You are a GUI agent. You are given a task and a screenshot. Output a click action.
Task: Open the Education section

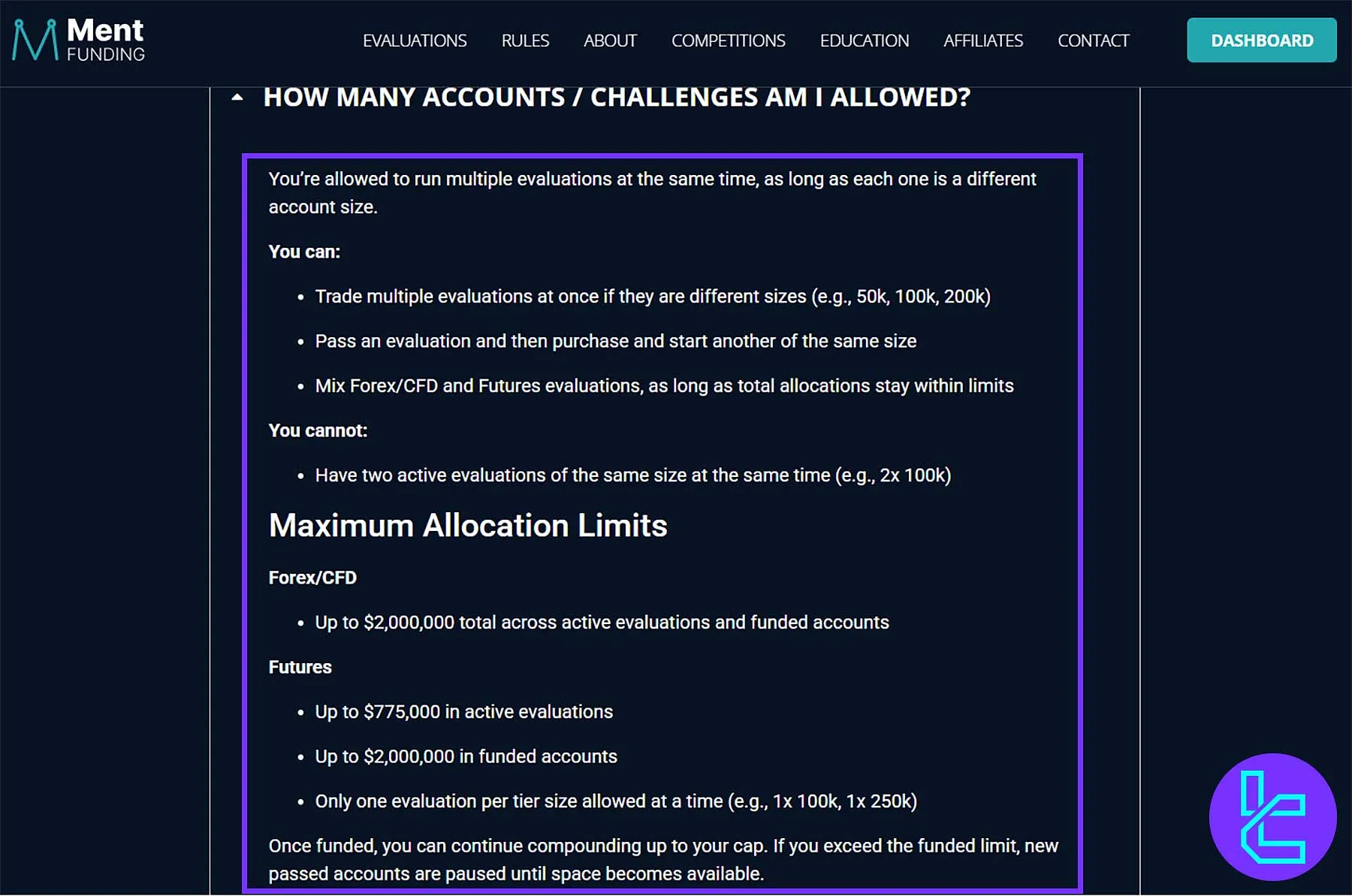coord(864,41)
